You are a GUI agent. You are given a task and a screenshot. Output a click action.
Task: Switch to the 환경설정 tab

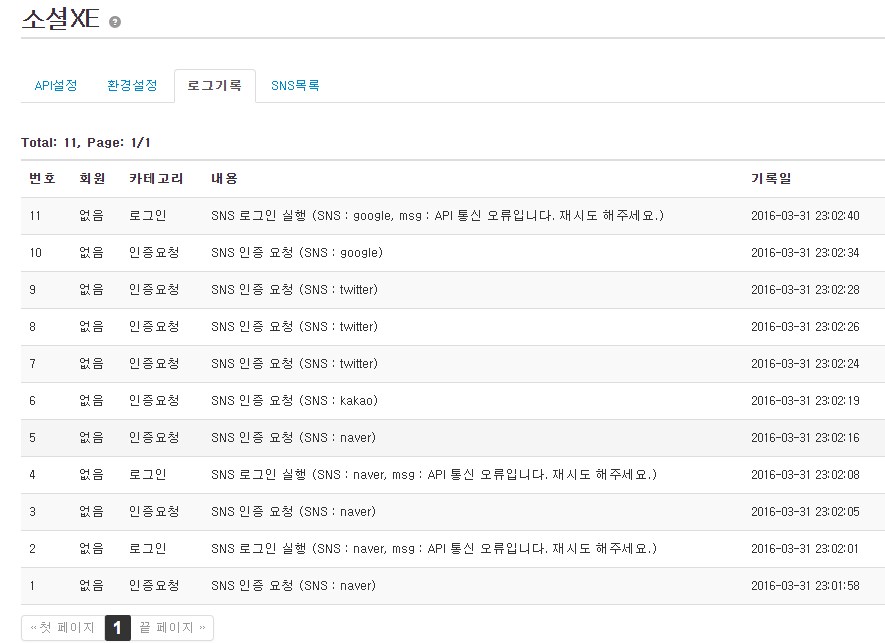click(x=132, y=86)
